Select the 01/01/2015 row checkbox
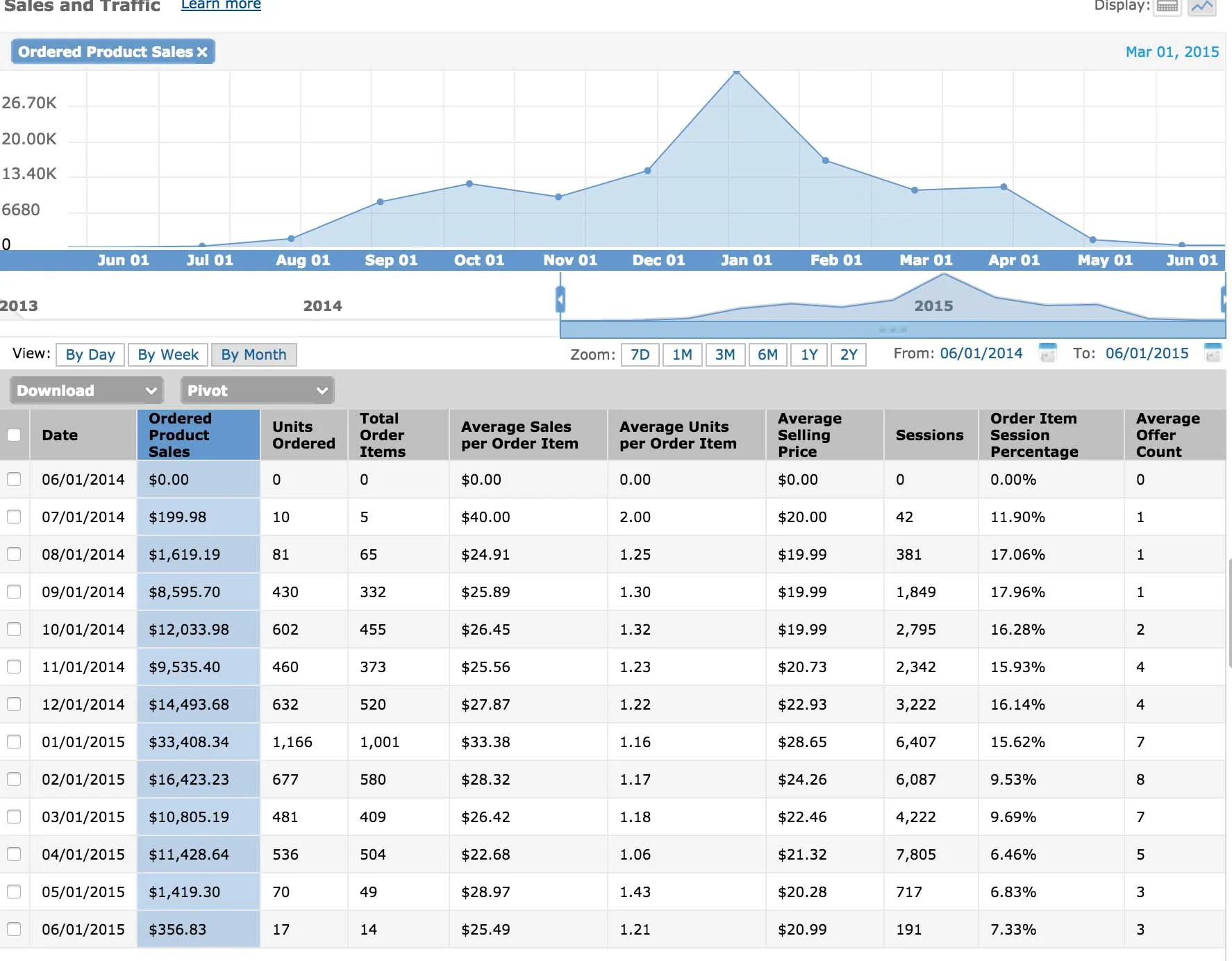 [x=14, y=742]
